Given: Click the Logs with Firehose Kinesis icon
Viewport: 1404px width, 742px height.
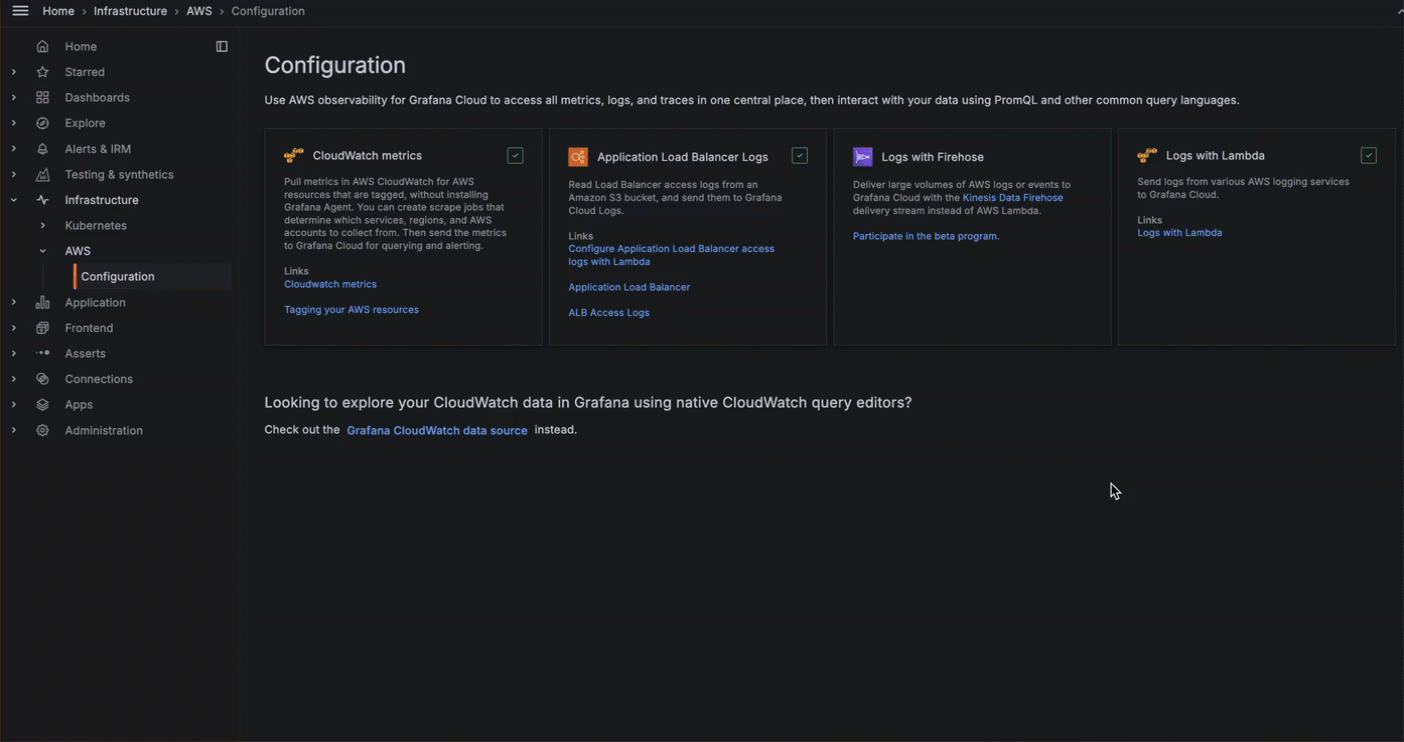Looking at the screenshot, I should [x=862, y=156].
